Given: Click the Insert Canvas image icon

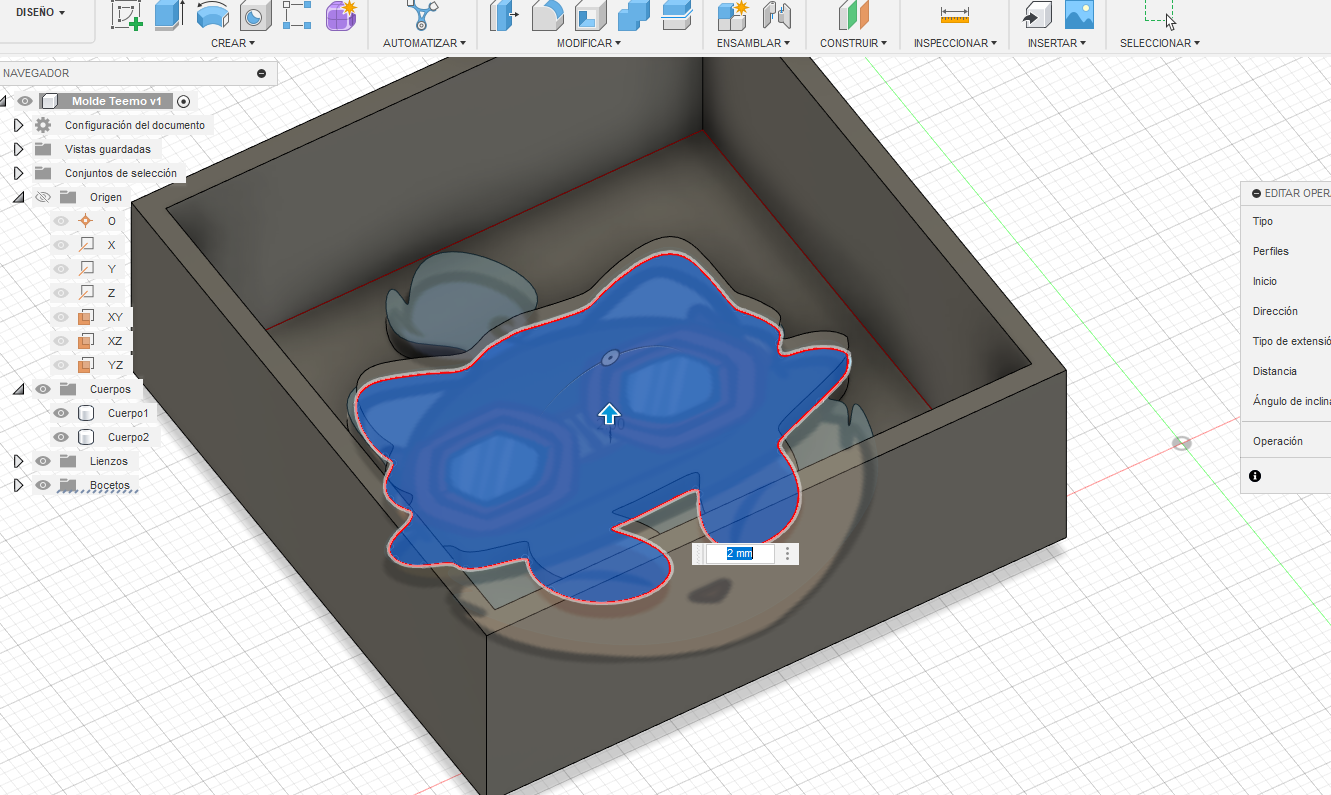Looking at the screenshot, I should tap(1079, 14).
